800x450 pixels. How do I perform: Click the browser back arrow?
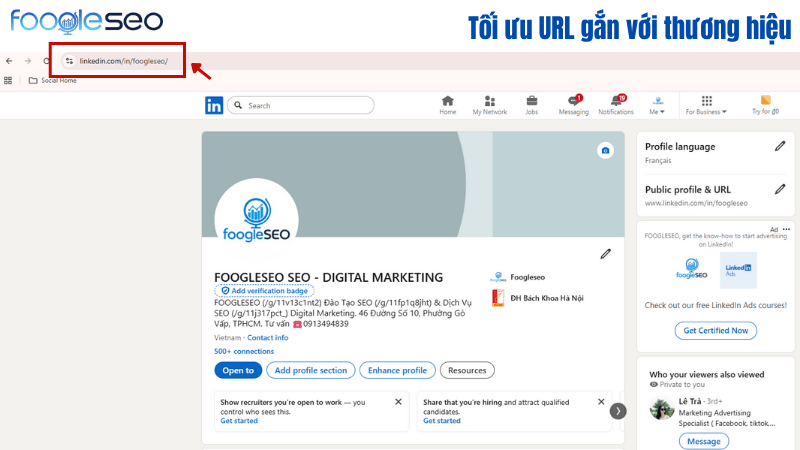9,61
